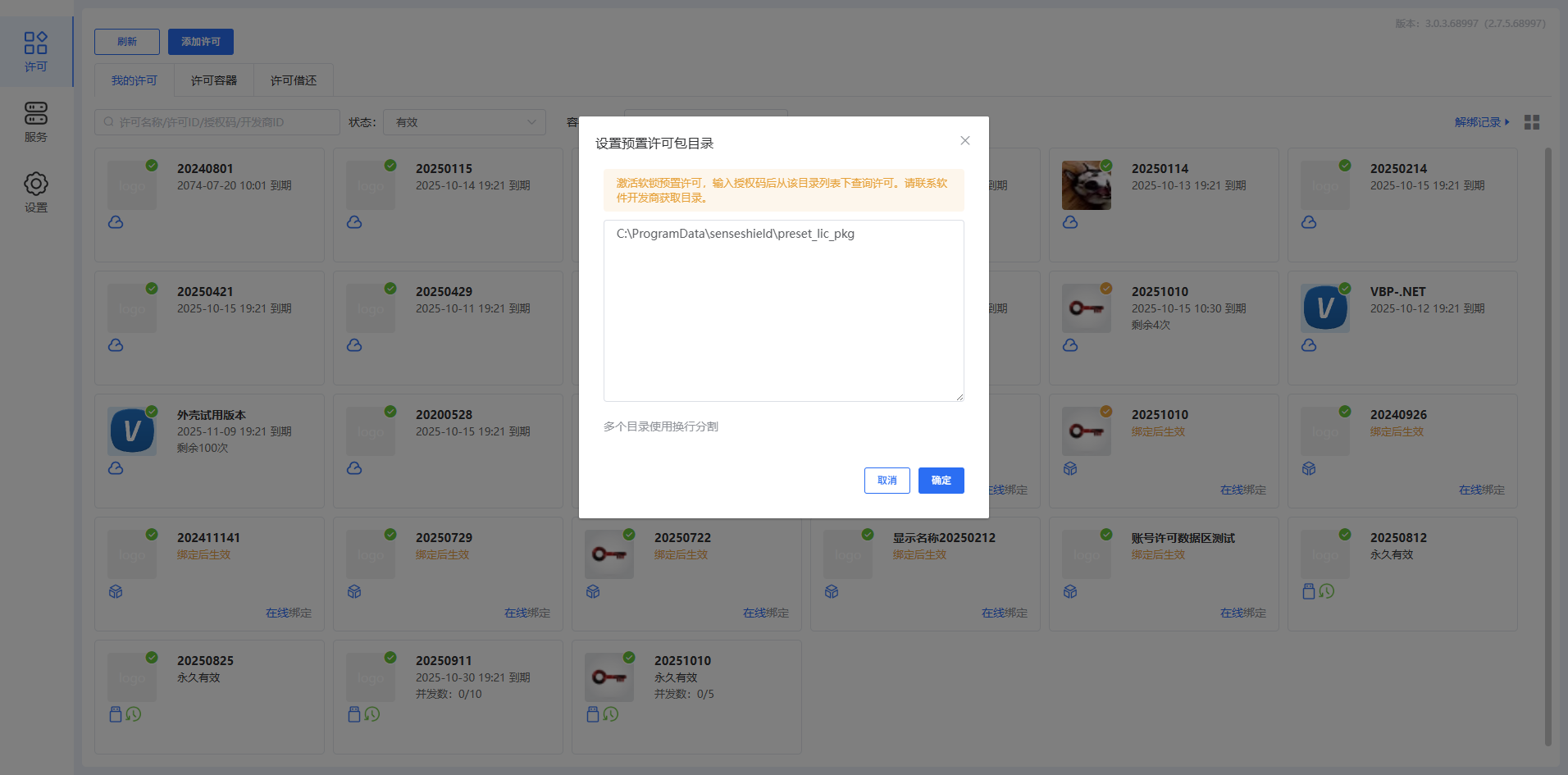Click package icon on 20240926 license card
Screen dimensions: 1568x775
pyautogui.click(x=1309, y=468)
